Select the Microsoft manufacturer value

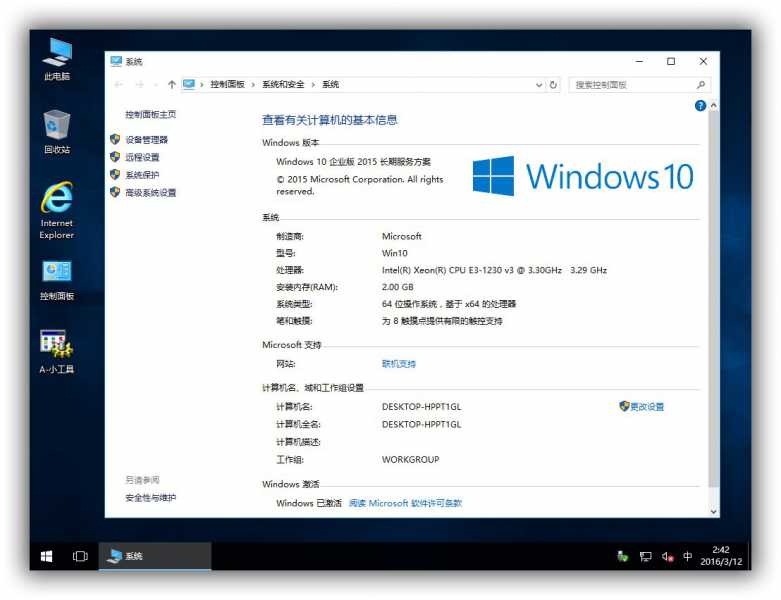[401, 237]
